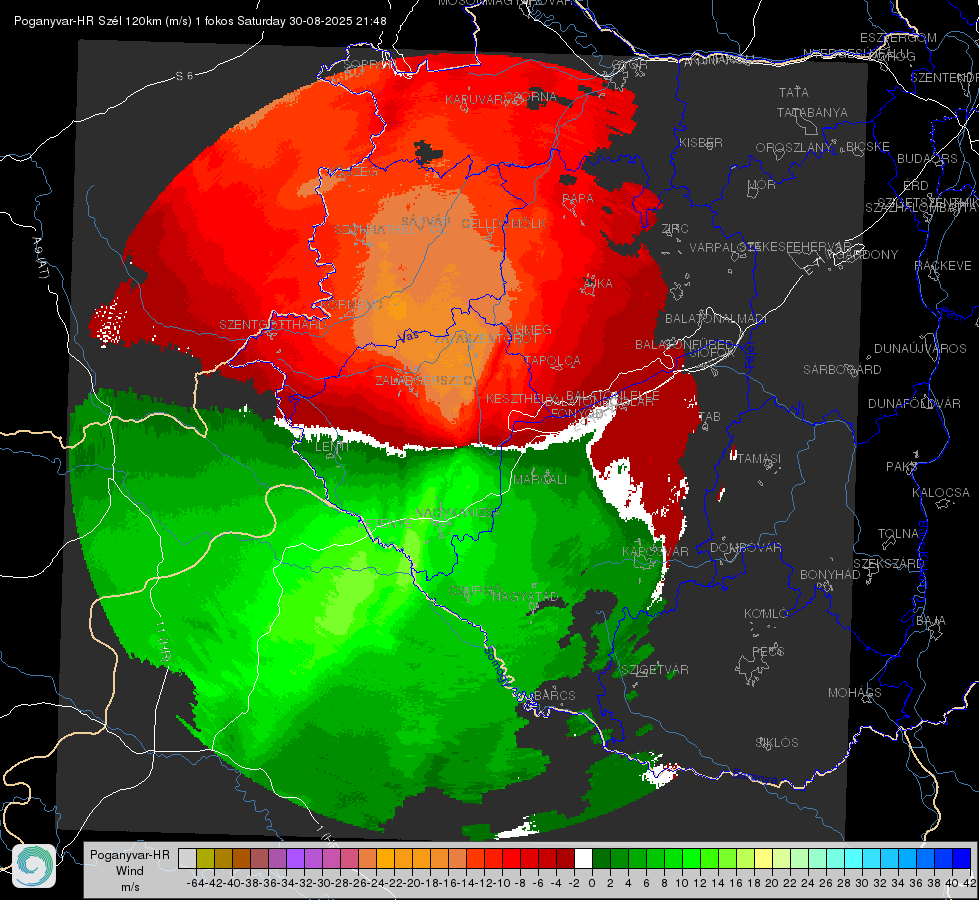Image resolution: width=979 pixels, height=900 pixels.
Task: Click the KOMLO city label
Action: (x=766, y=614)
